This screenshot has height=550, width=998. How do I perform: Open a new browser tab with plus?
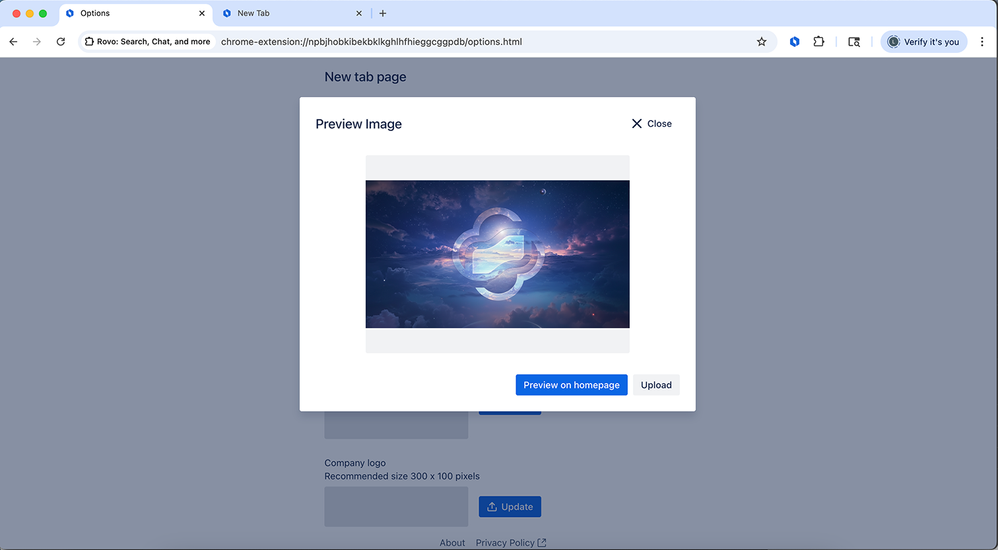(x=383, y=13)
